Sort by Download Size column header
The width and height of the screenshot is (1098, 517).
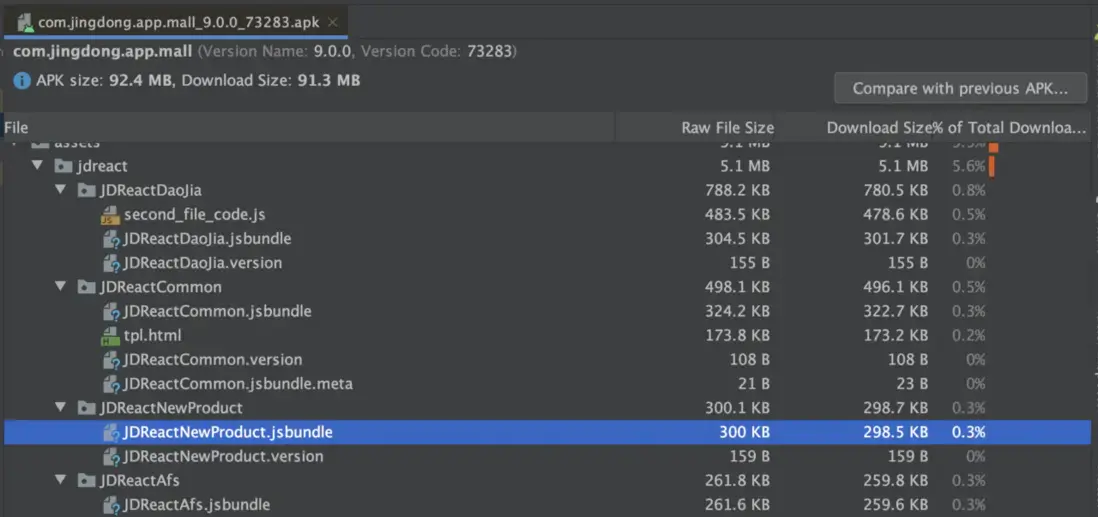tap(877, 128)
